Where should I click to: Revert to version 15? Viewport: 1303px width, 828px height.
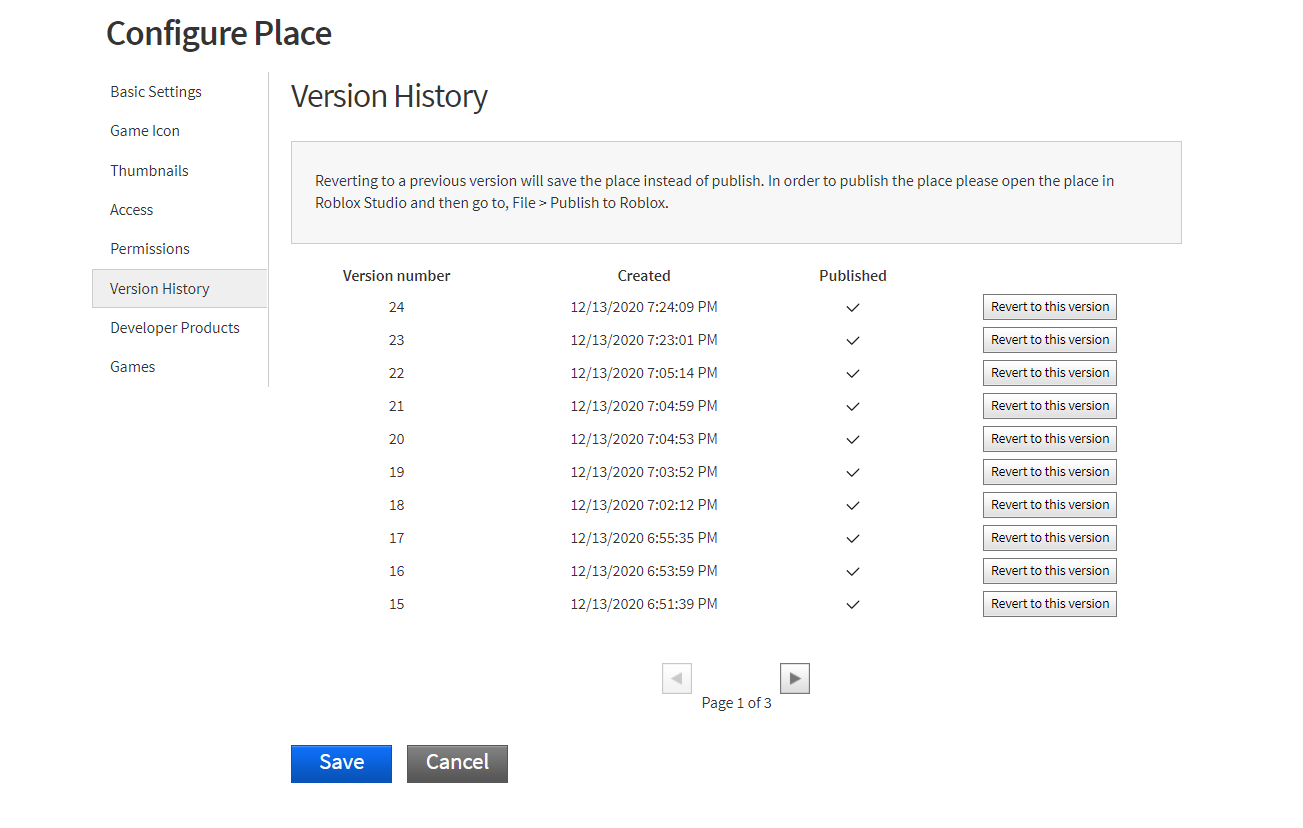1050,604
